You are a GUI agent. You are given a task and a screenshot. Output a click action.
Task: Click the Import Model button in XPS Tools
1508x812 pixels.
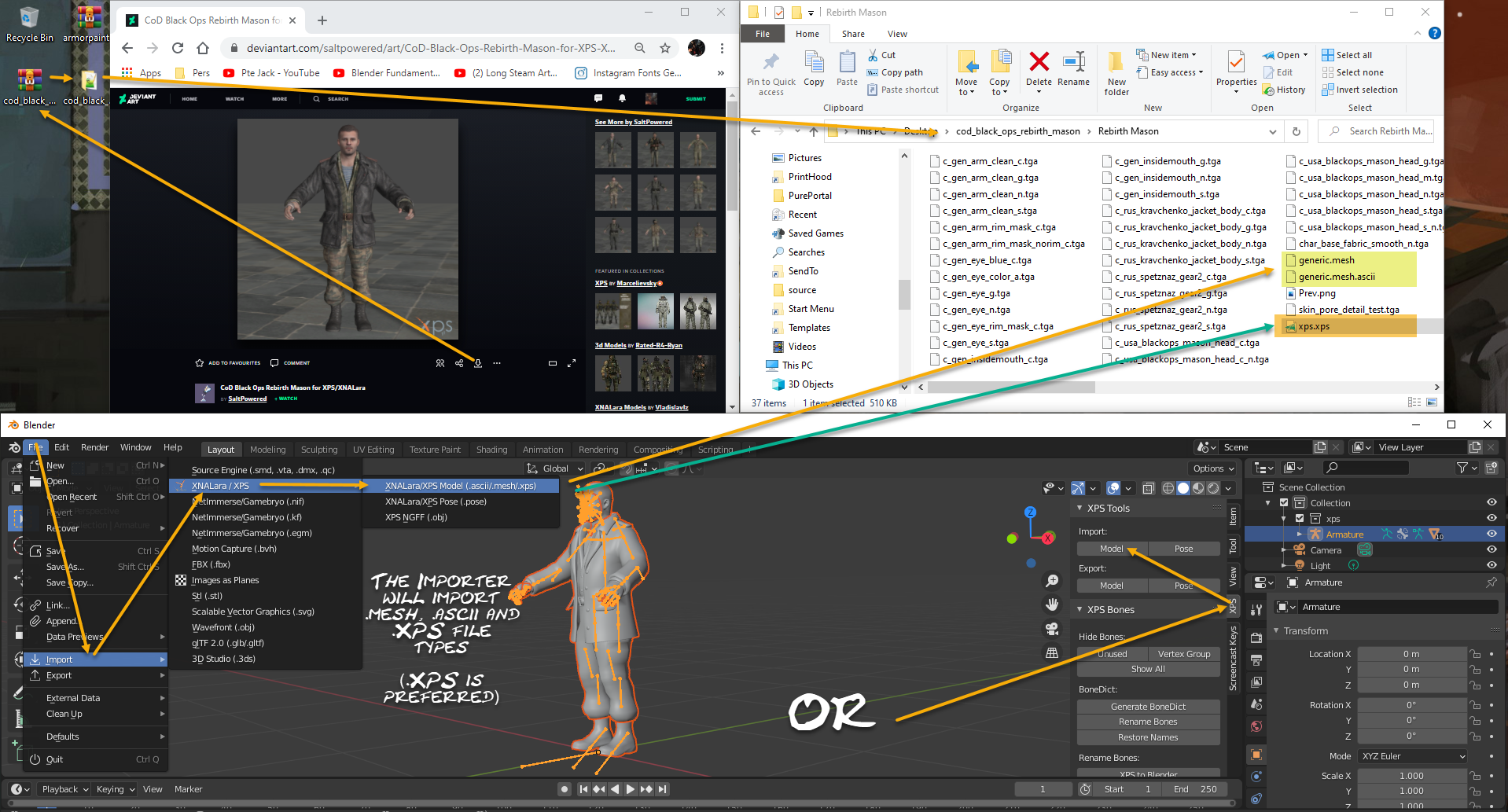pos(1112,549)
